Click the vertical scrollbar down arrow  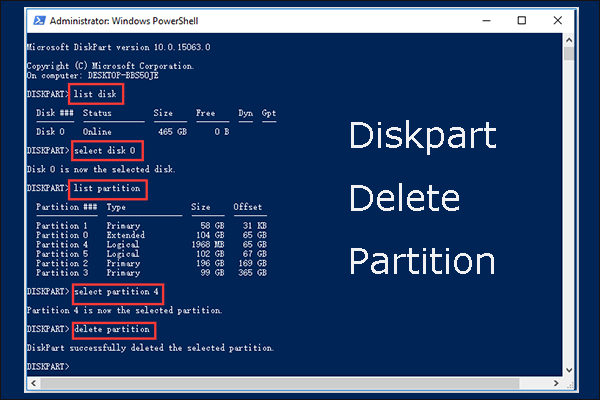(569, 370)
